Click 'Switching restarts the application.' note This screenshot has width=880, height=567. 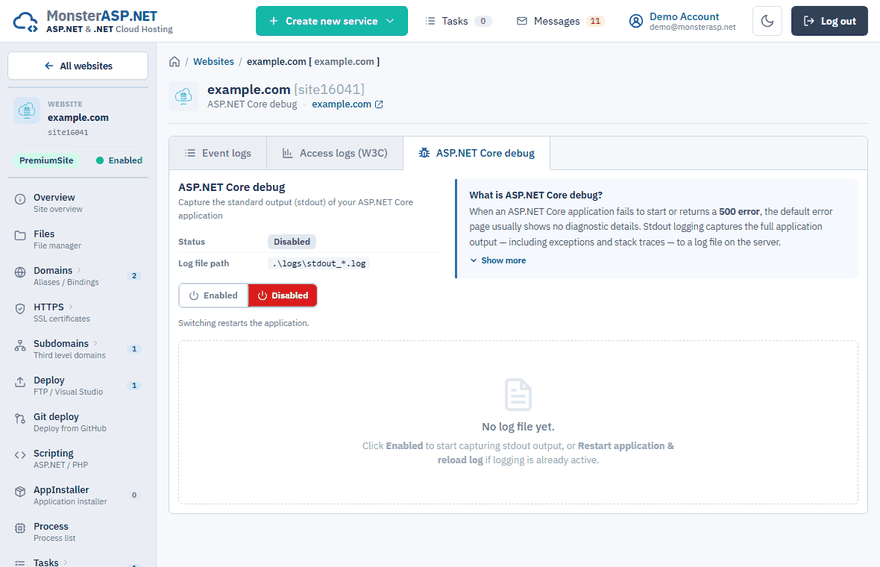[244, 323]
